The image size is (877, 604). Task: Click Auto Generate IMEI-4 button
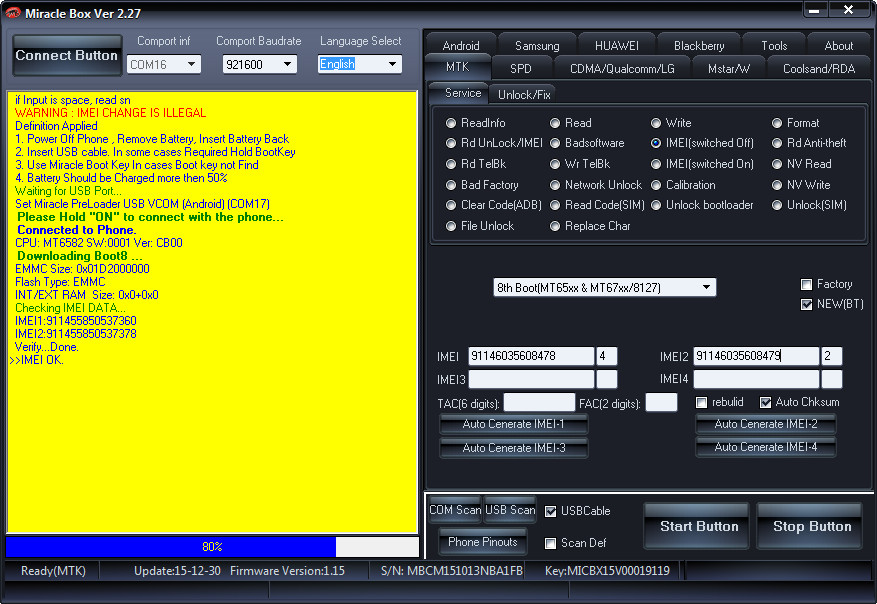coord(766,447)
